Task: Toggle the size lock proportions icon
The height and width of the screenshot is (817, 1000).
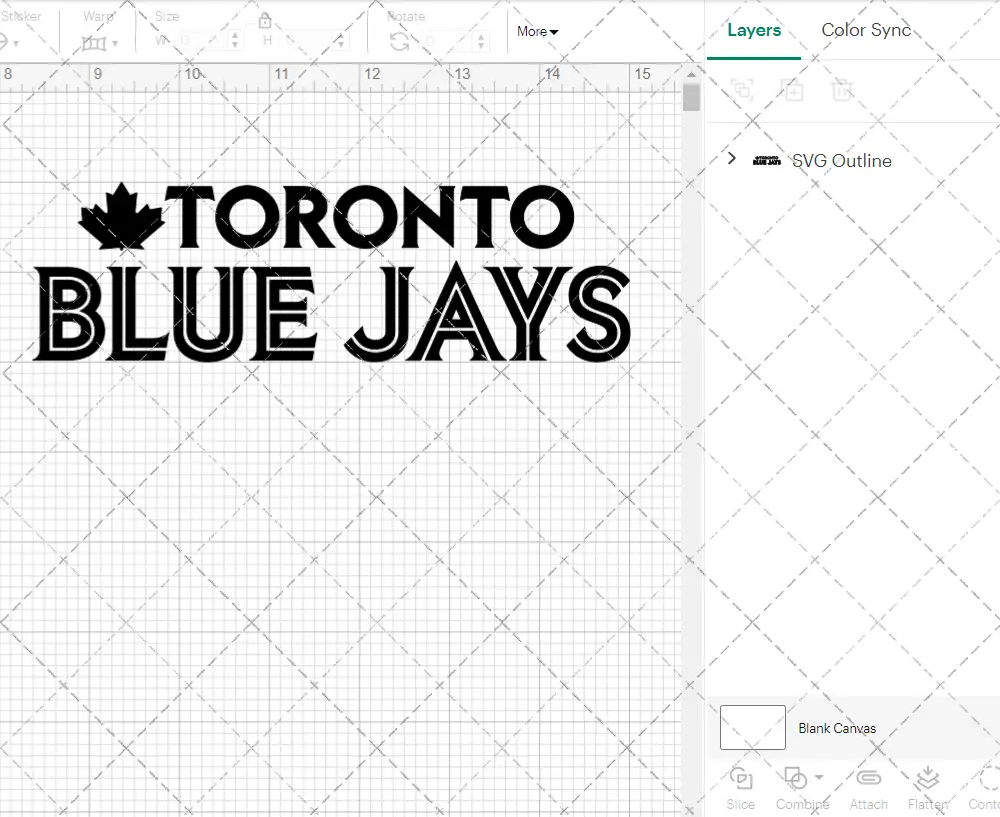Action: [265, 20]
